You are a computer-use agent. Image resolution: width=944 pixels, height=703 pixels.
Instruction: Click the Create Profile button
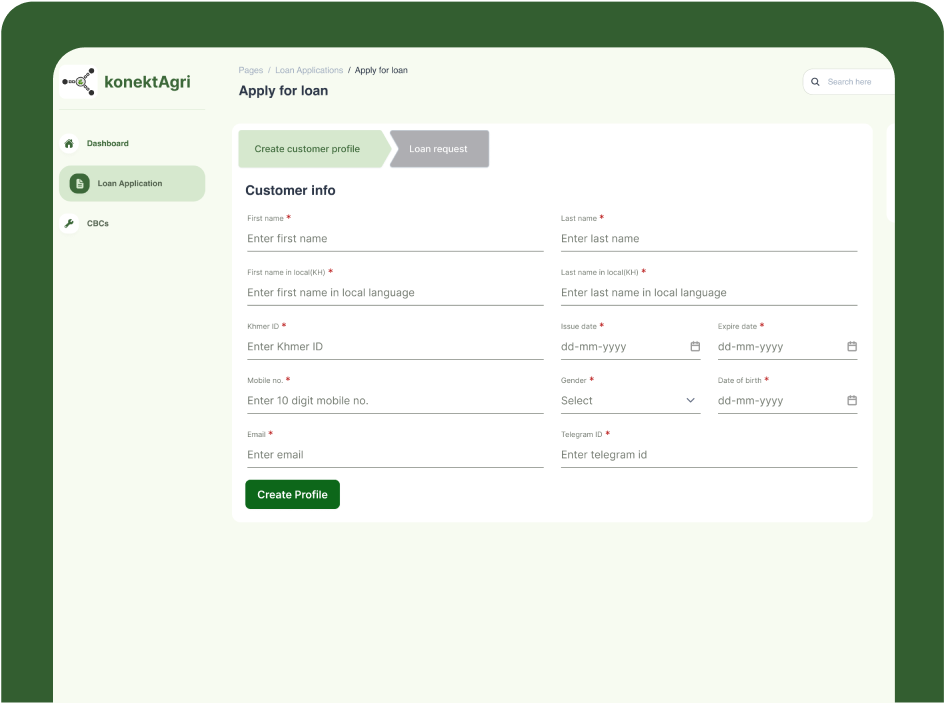tap(293, 494)
